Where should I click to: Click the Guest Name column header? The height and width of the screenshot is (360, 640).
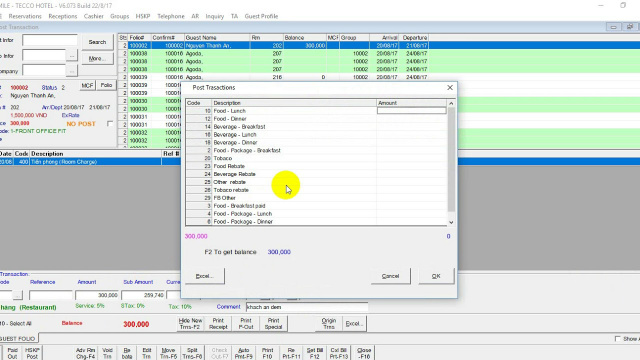click(217, 38)
